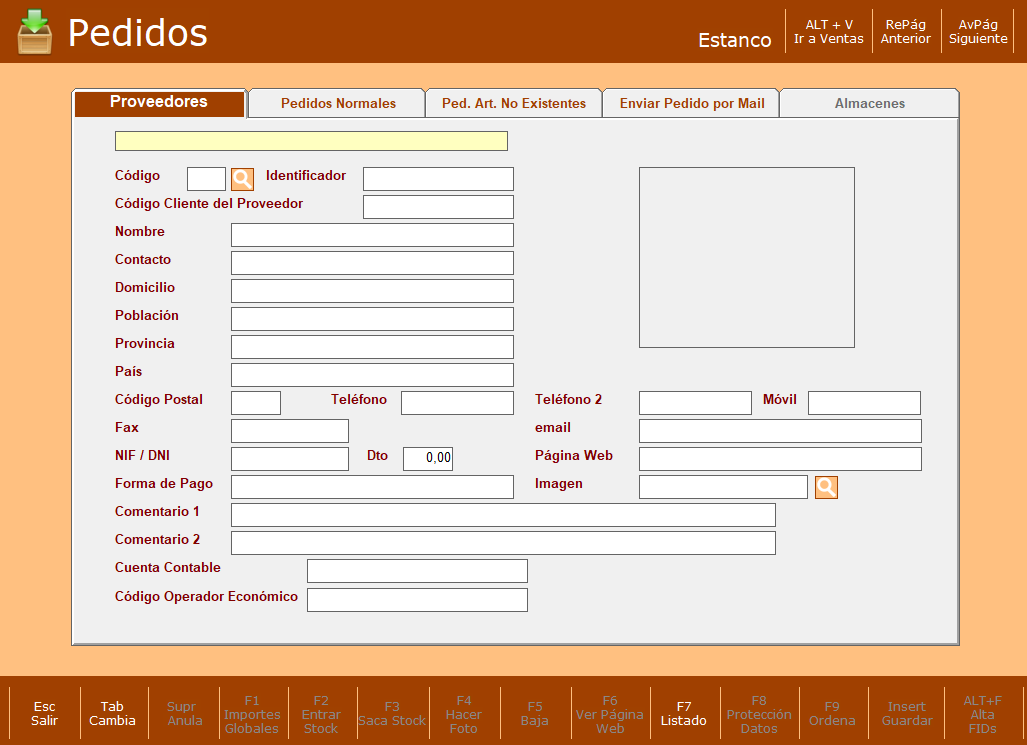This screenshot has width=1027, height=745.
Task: Open supplier search next to Código field
Action: pos(242,179)
